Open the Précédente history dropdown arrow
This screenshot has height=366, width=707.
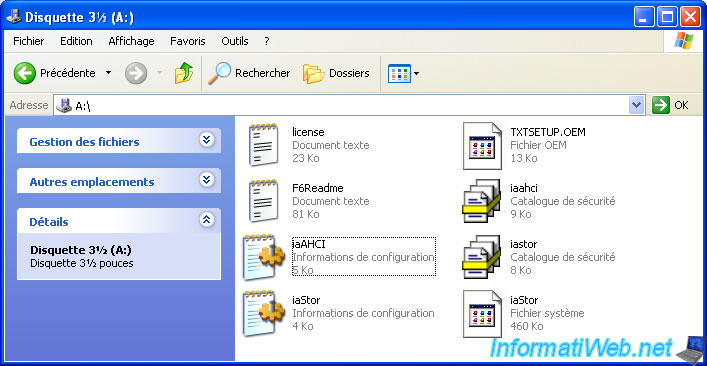[108, 73]
